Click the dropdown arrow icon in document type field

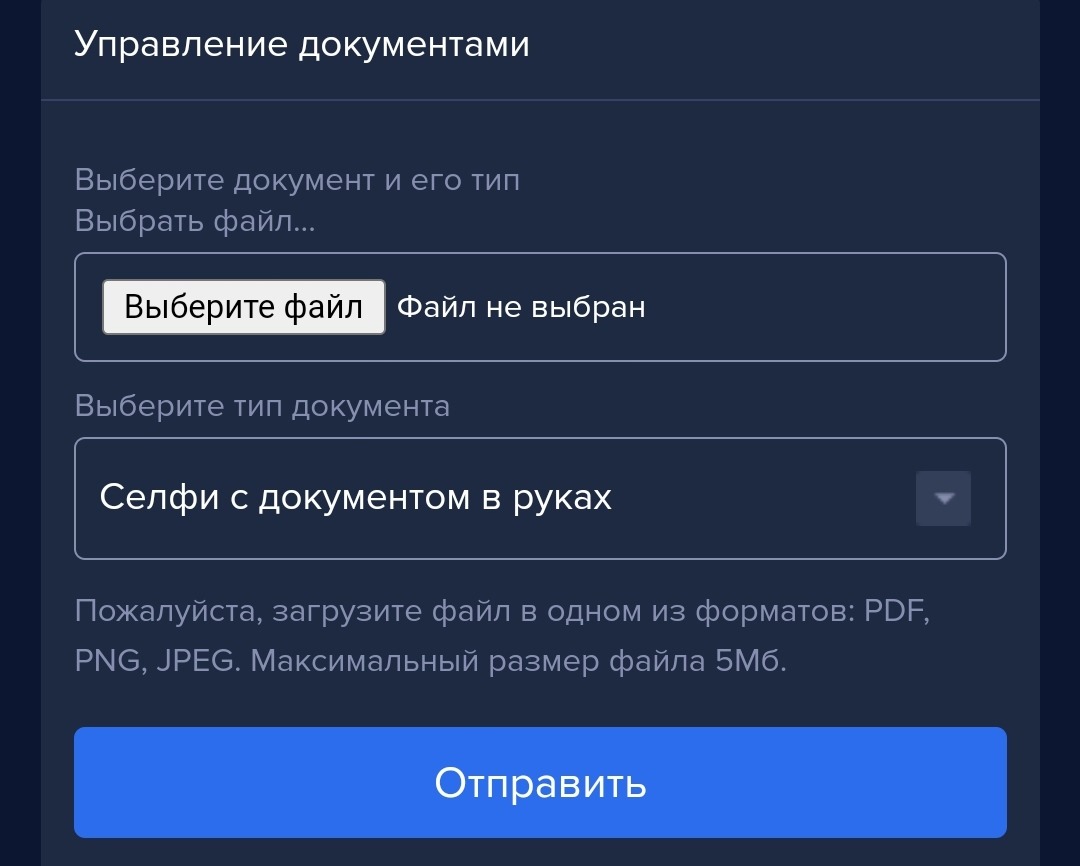click(x=943, y=498)
